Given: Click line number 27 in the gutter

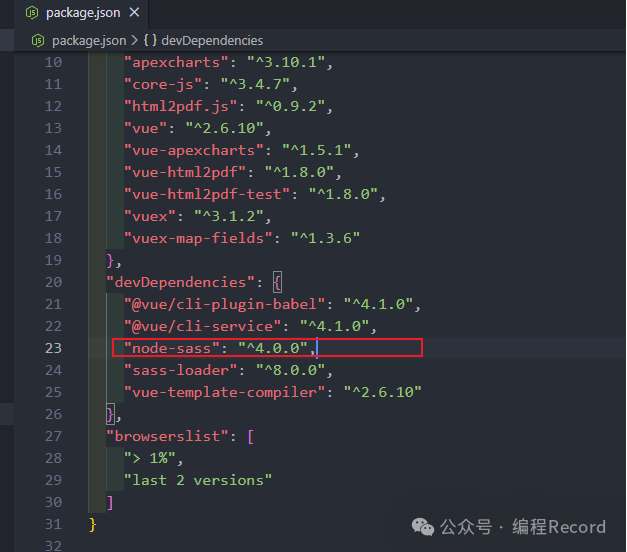Looking at the screenshot, I should coord(53,436).
